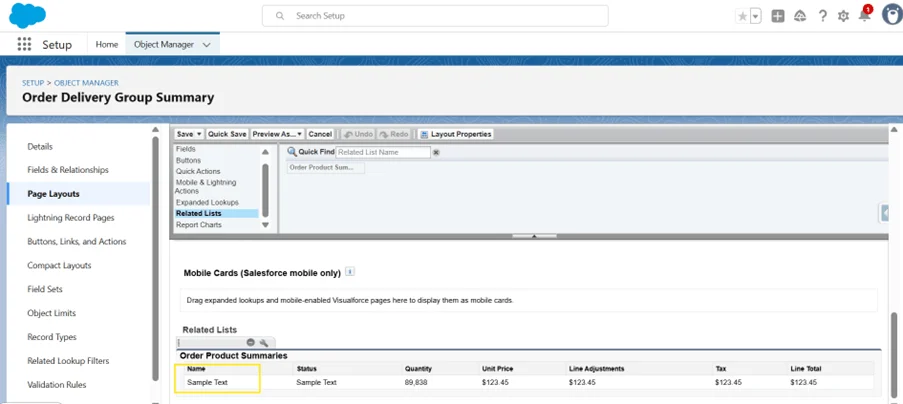
Task: Clear the Quick Find field with X
Action: (x=436, y=153)
